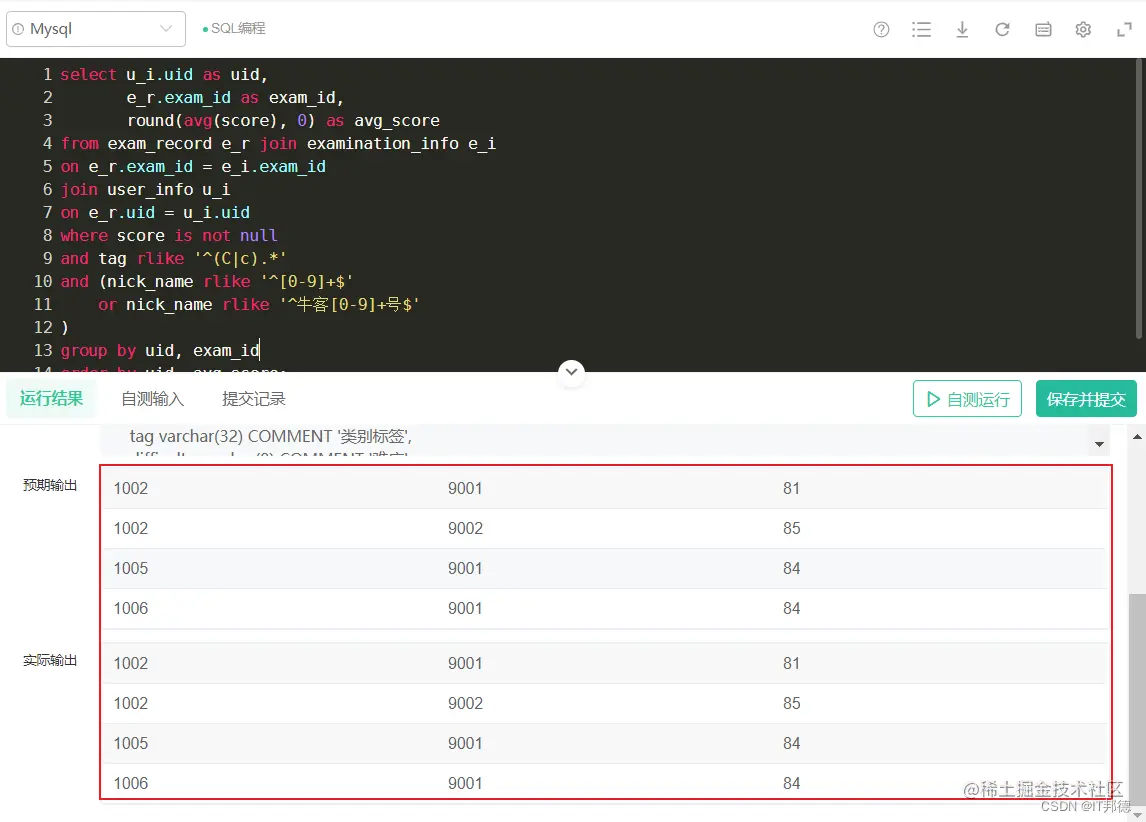Click line number 7 in gutter
The width and height of the screenshot is (1146, 822).
[x=48, y=213]
